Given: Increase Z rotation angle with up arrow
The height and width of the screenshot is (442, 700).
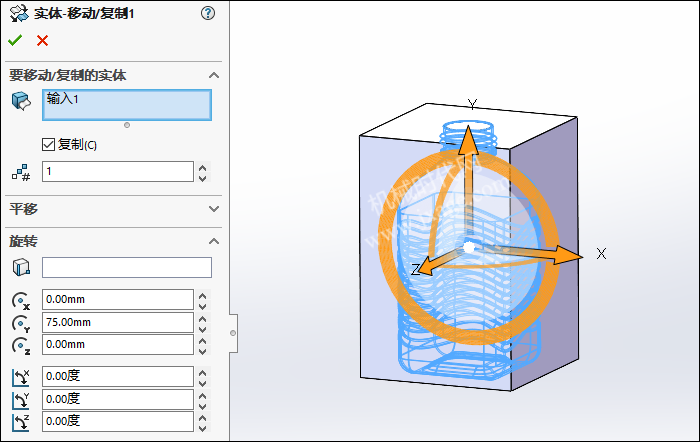Looking at the screenshot, I should coord(203,417).
